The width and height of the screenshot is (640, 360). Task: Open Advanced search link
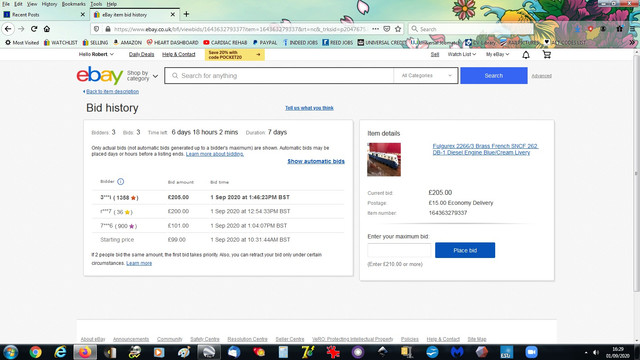pos(542,76)
